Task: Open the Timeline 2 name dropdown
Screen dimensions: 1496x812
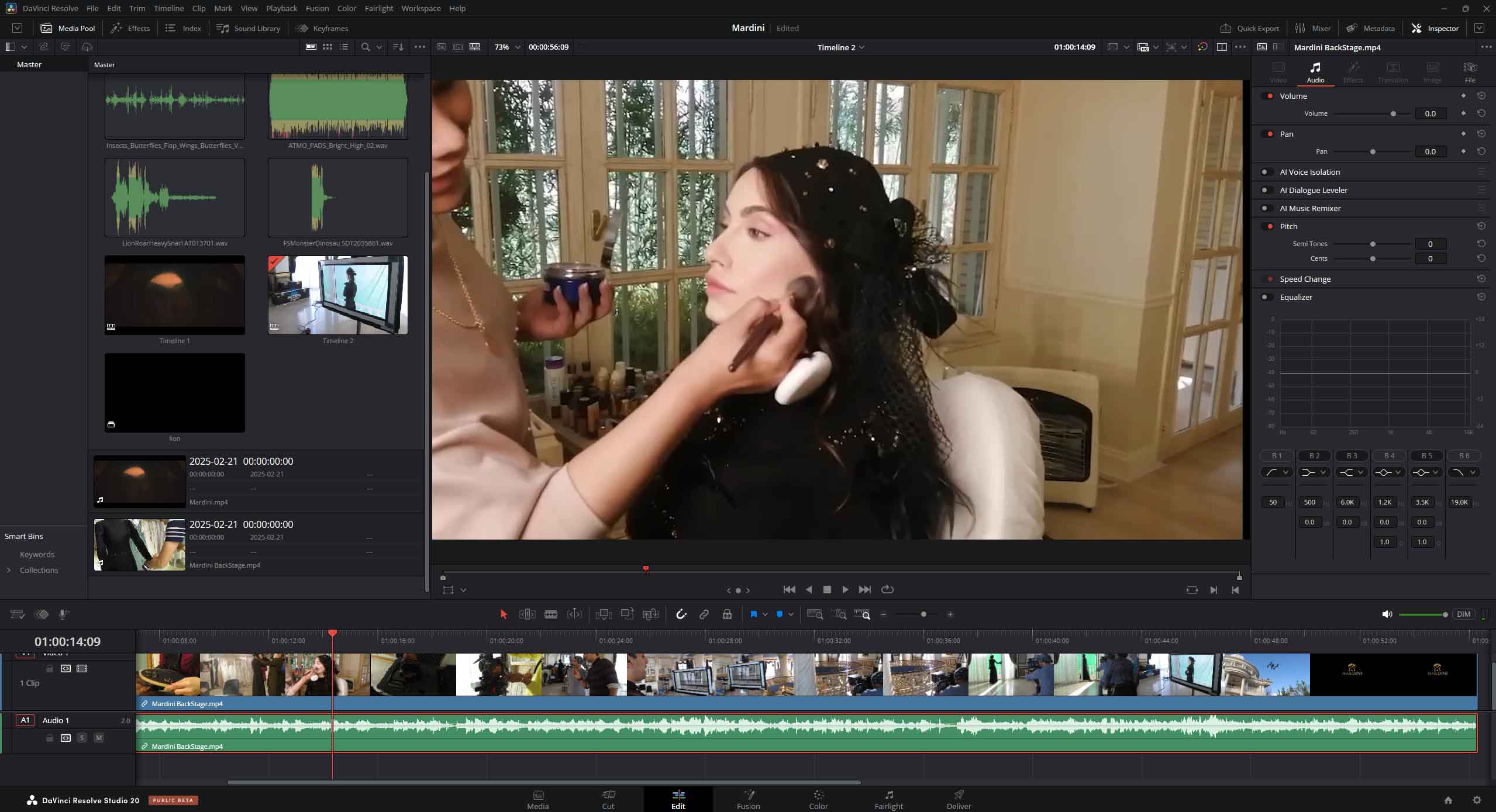Action: pos(840,47)
